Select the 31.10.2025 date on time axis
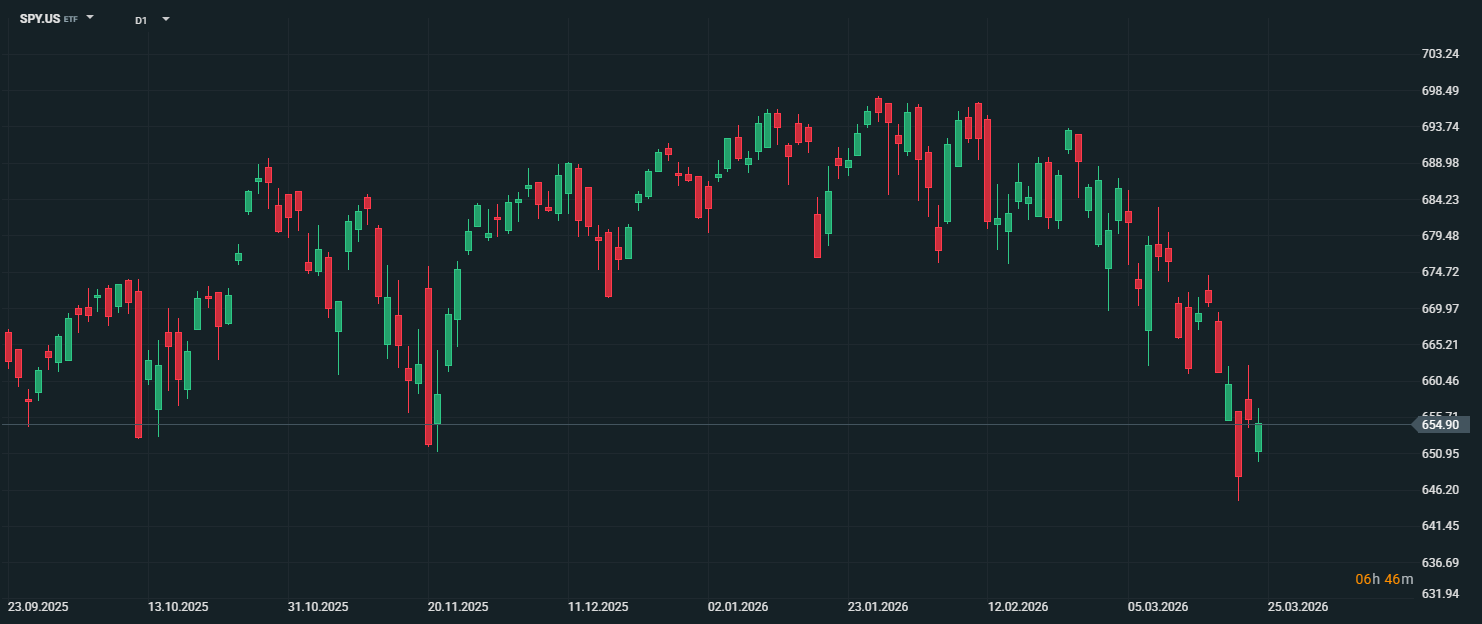 tap(318, 607)
